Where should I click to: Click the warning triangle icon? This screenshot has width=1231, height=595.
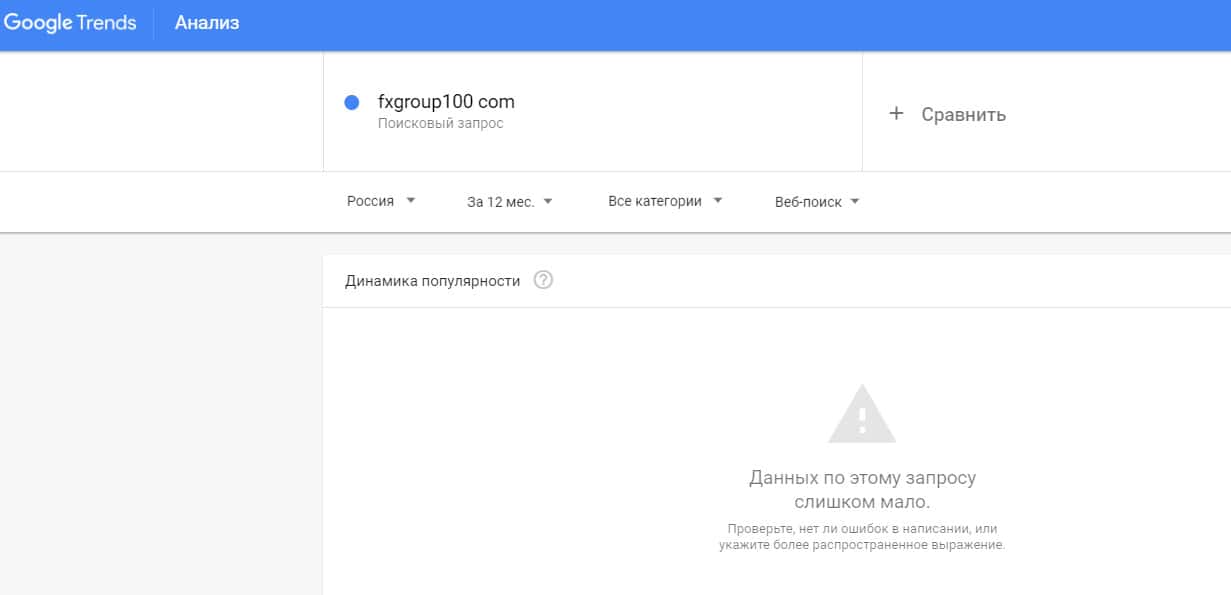coord(862,415)
